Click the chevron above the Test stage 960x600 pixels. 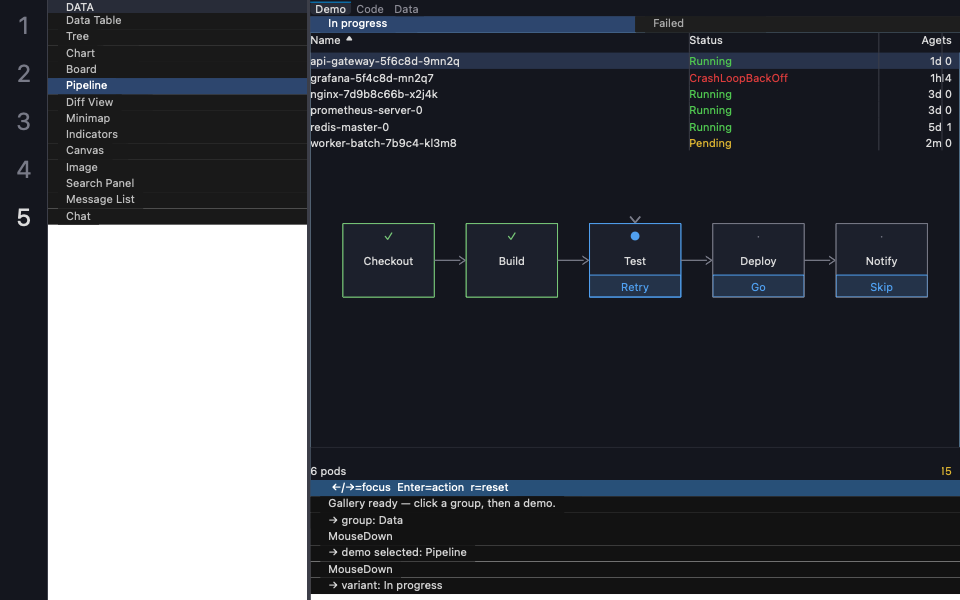click(635, 219)
